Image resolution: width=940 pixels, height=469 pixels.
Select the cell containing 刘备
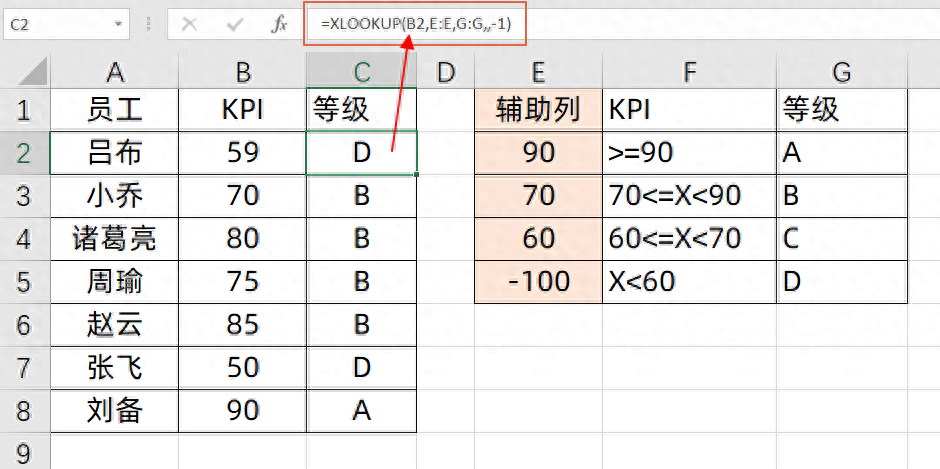pos(115,411)
